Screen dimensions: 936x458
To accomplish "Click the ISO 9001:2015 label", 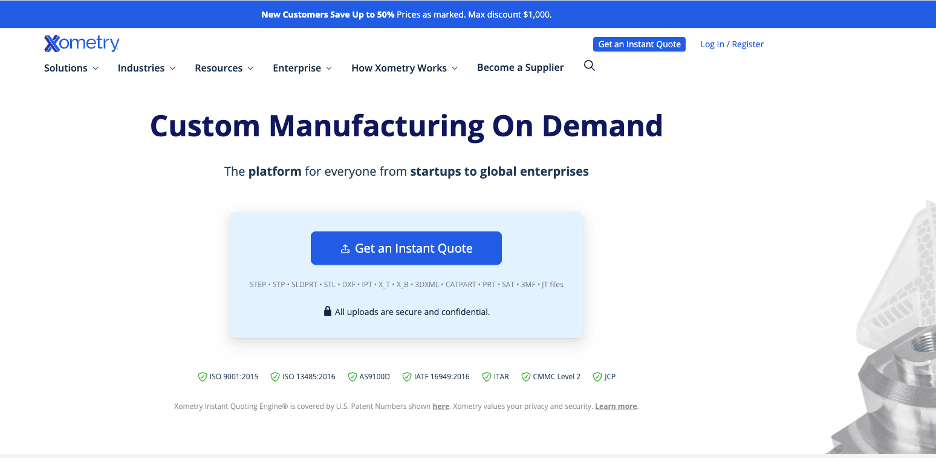I will click(233, 377).
